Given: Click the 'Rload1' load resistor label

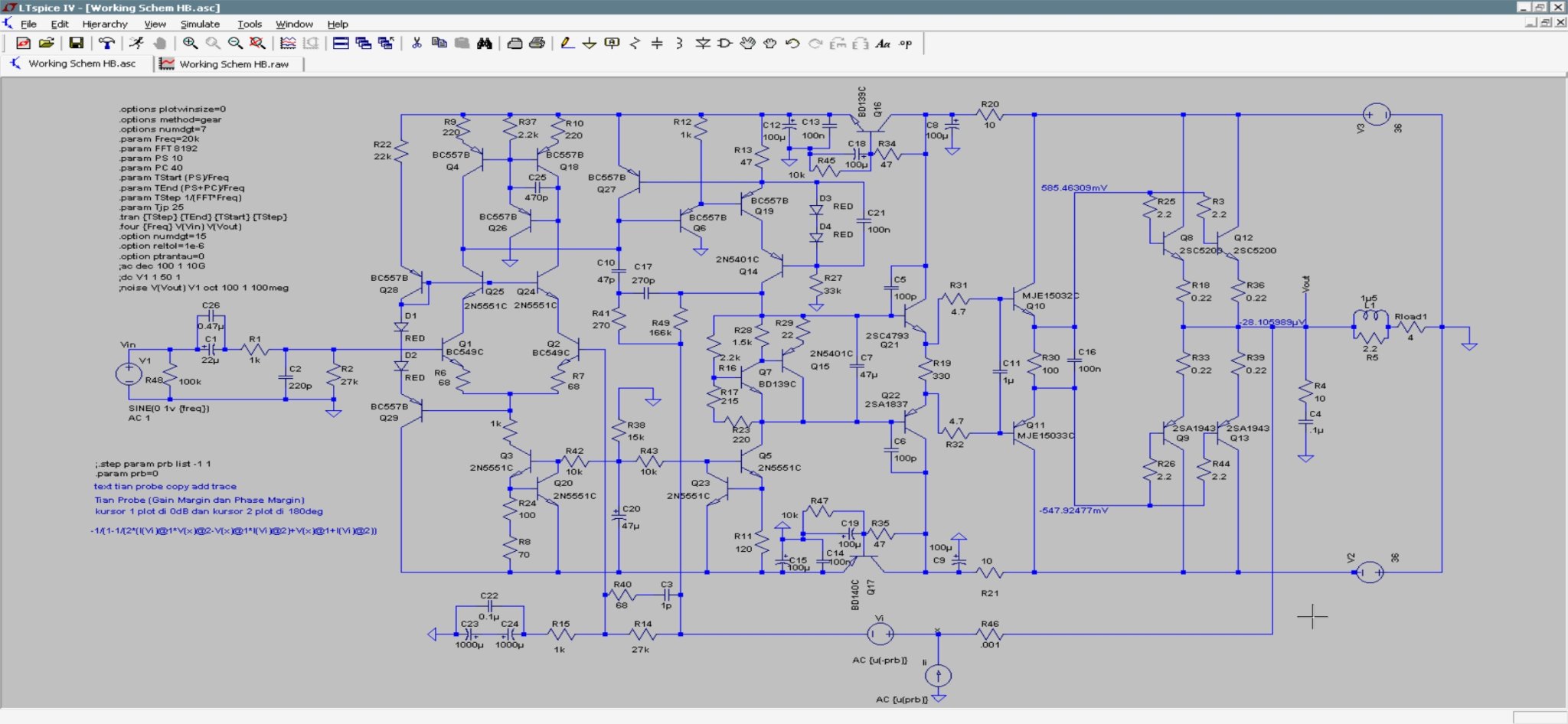Looking at the screenshot, I should (1411, 316).
